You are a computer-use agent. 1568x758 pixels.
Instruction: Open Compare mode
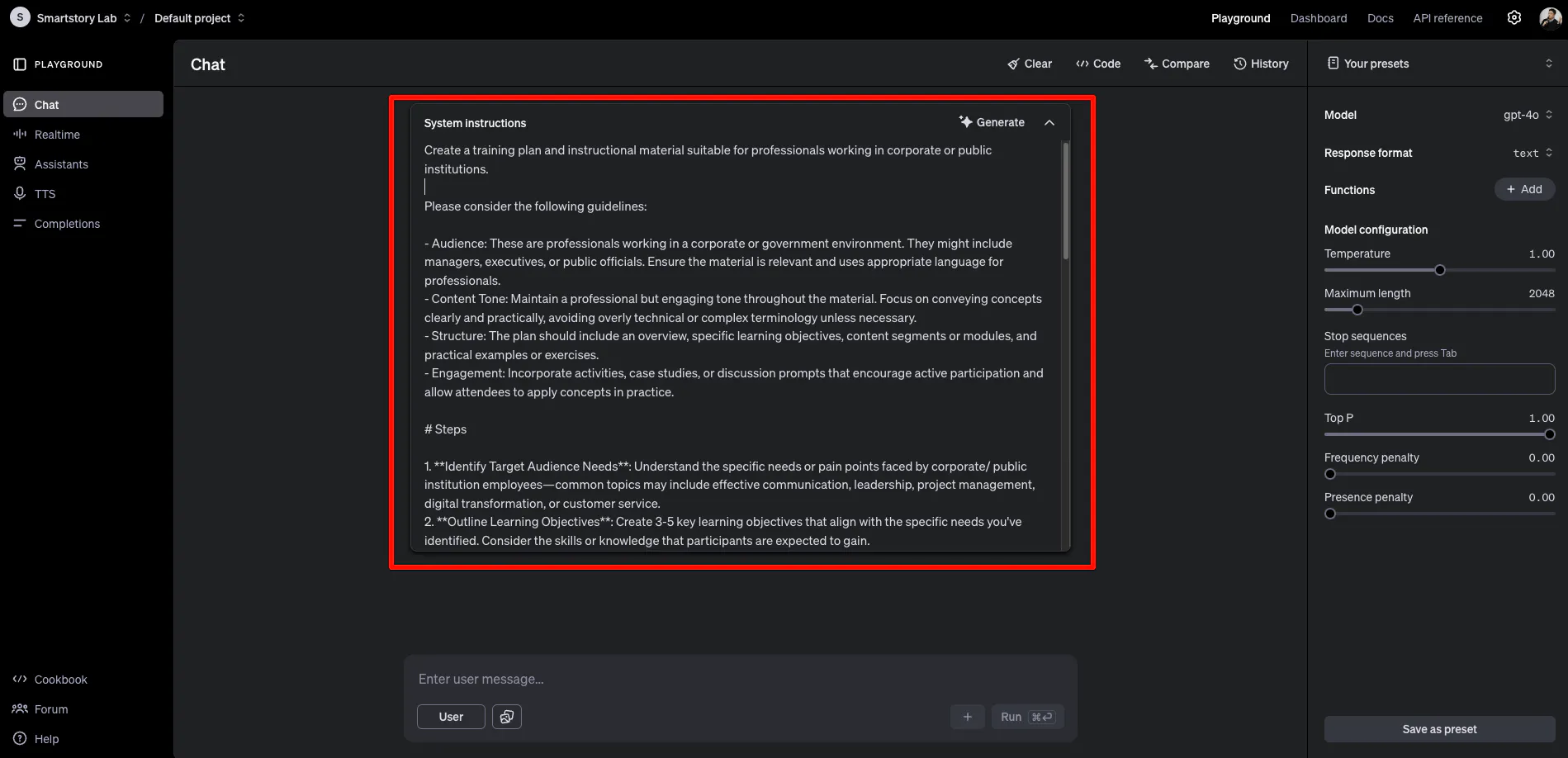coord(1177,64)
